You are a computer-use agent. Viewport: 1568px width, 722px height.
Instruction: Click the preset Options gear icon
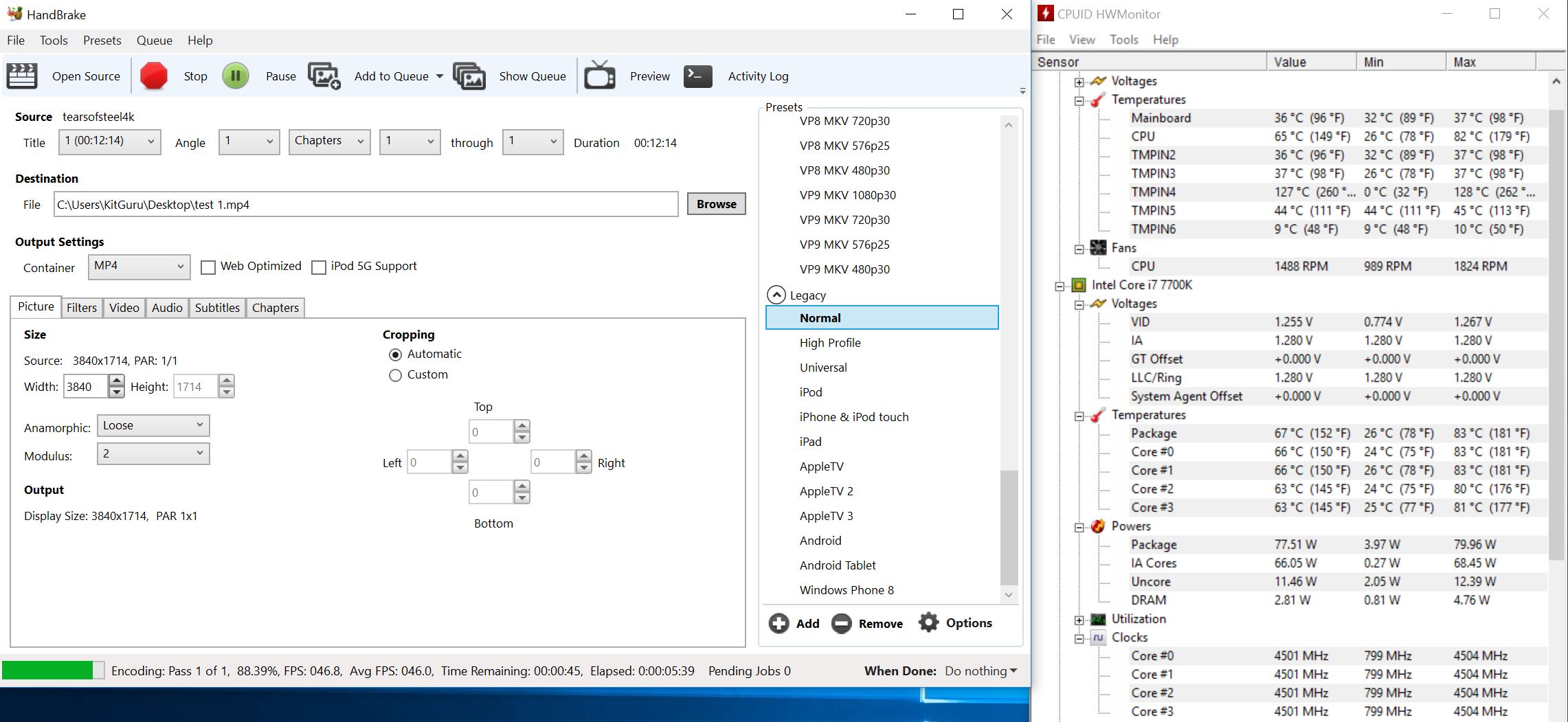pos(928,622)
